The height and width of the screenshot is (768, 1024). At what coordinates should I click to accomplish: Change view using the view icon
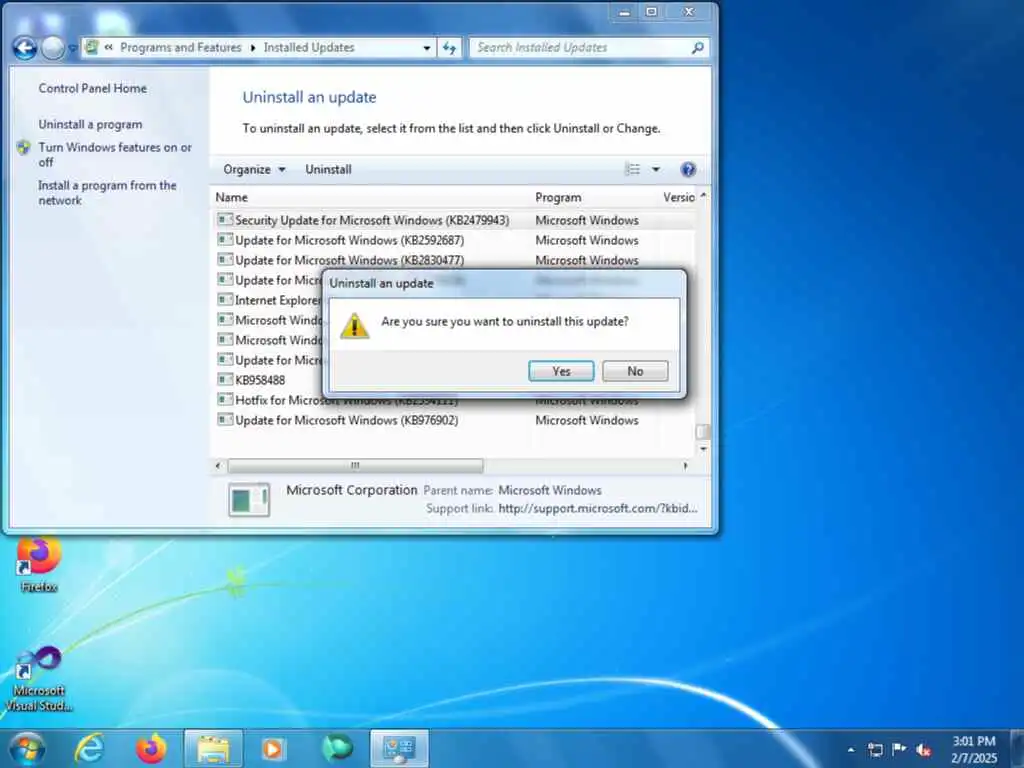[x=633, y=169]
